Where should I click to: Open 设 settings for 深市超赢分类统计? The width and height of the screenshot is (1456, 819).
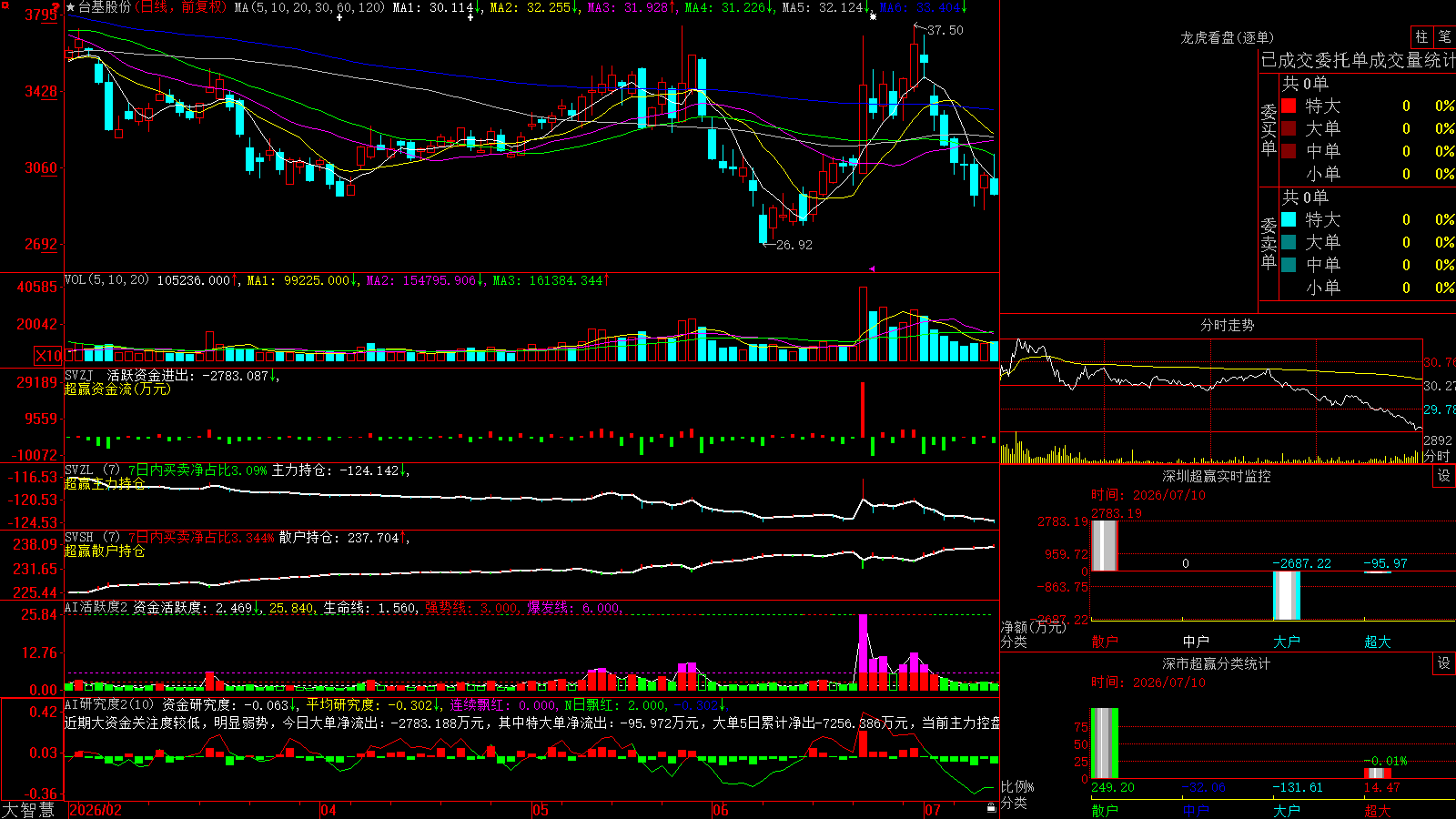click(x=1443, y=663)
